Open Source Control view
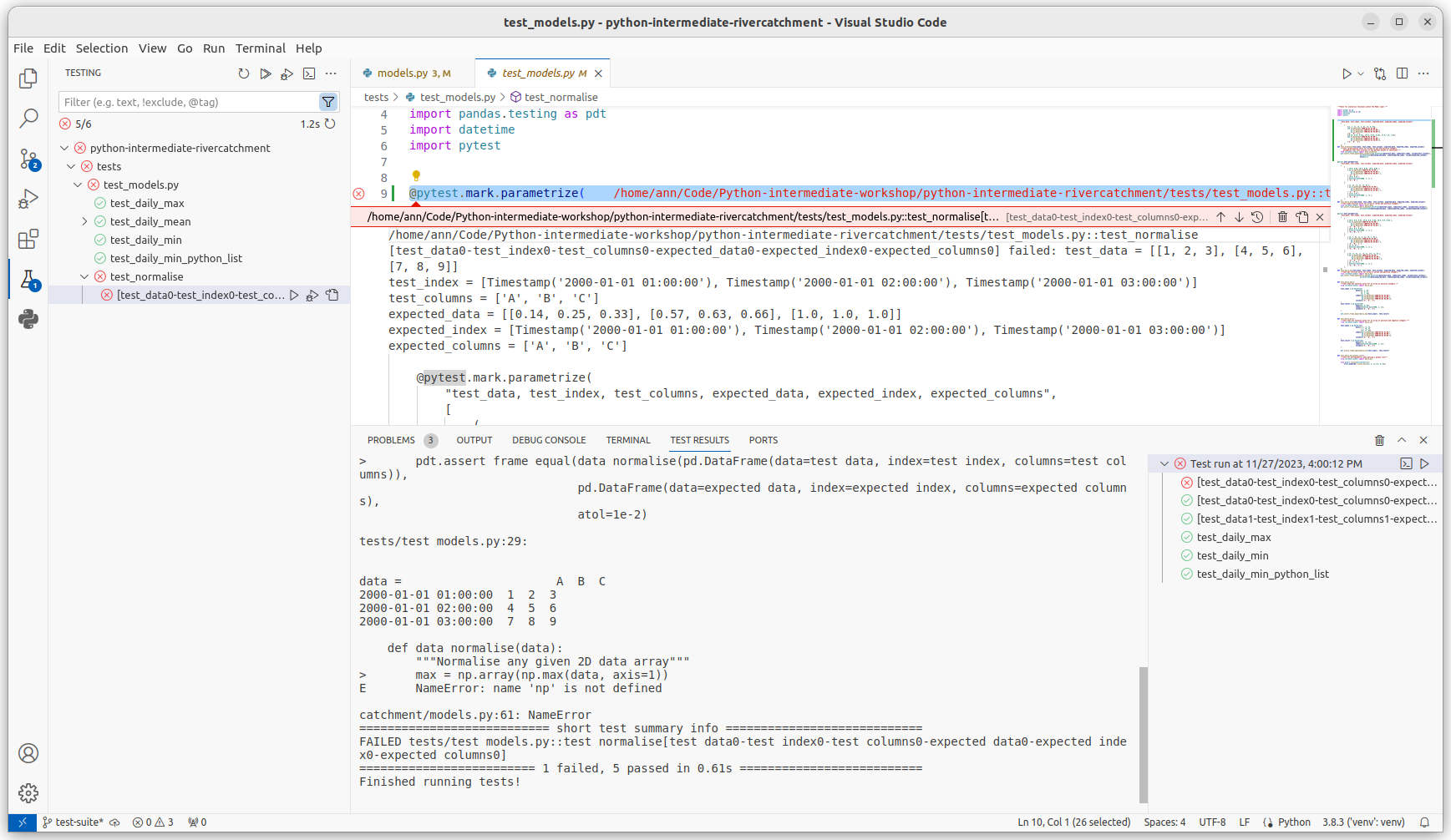The height and width of the screenshot is (840, 1451). [28, 159]
